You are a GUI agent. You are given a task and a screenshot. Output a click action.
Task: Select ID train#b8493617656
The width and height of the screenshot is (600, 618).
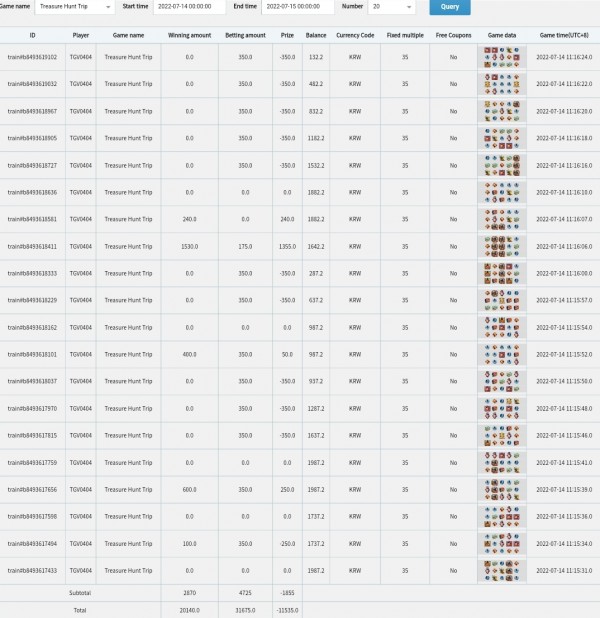click(32, 490)
